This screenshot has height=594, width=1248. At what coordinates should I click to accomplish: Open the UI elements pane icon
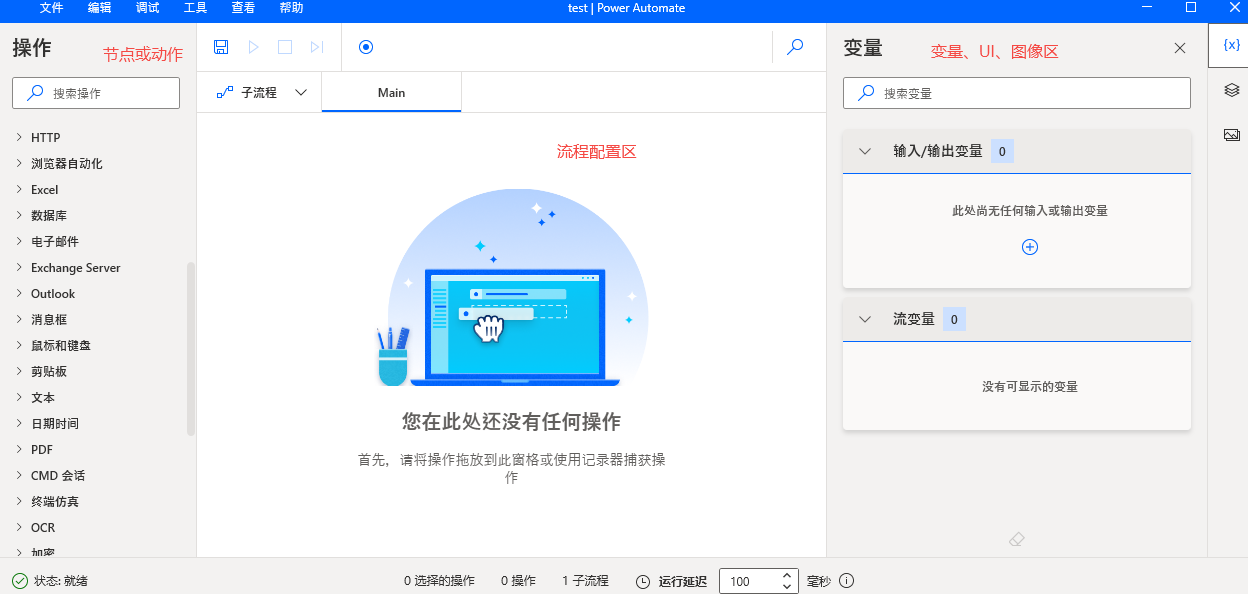click(x=1231, y=89)
